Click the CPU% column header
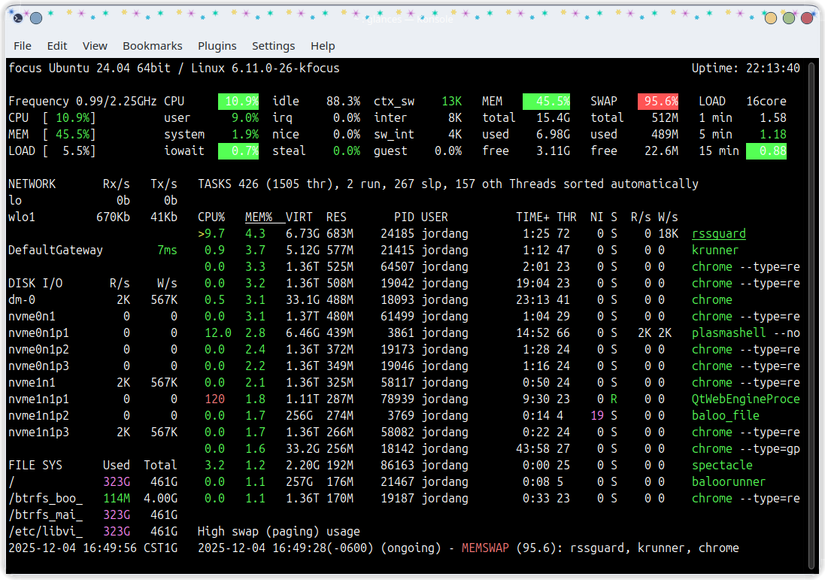The image size is (825, 580). (x=210, y=216)
